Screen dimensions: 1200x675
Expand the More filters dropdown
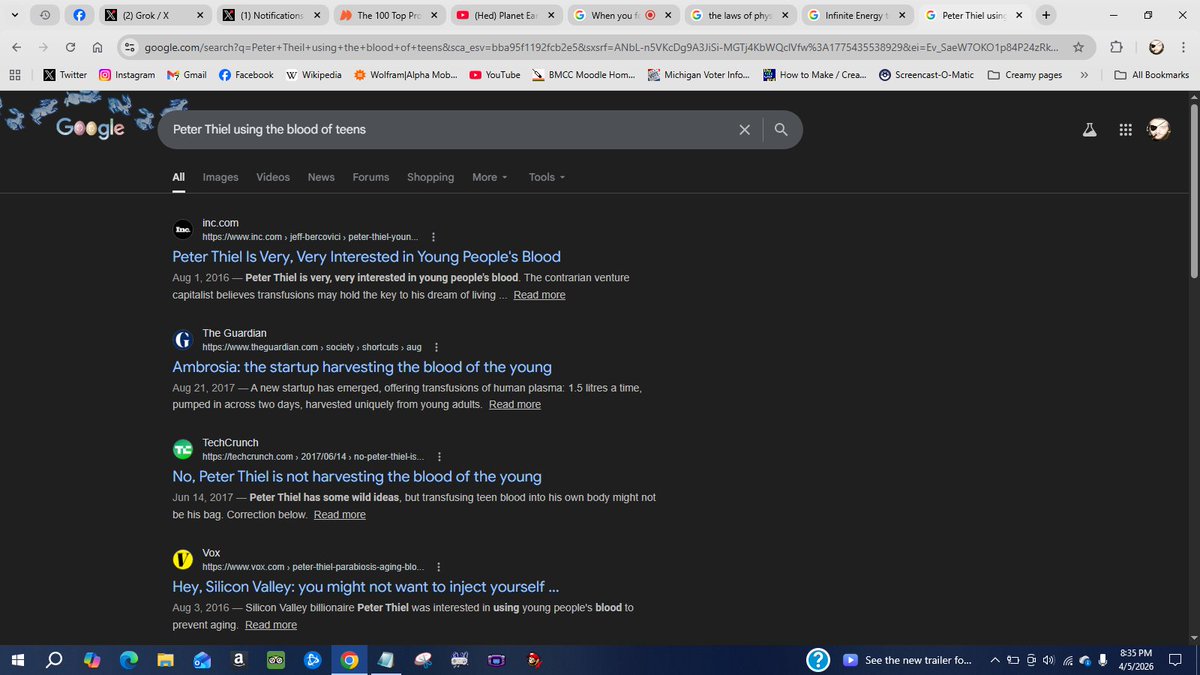tap(490, 177)
